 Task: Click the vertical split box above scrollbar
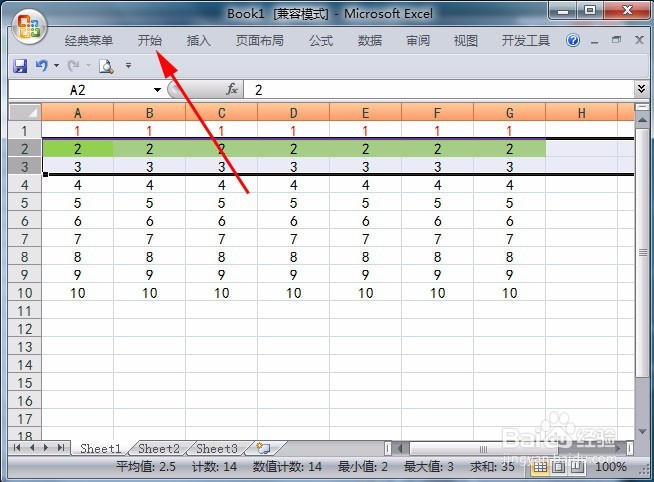[641, 108]
